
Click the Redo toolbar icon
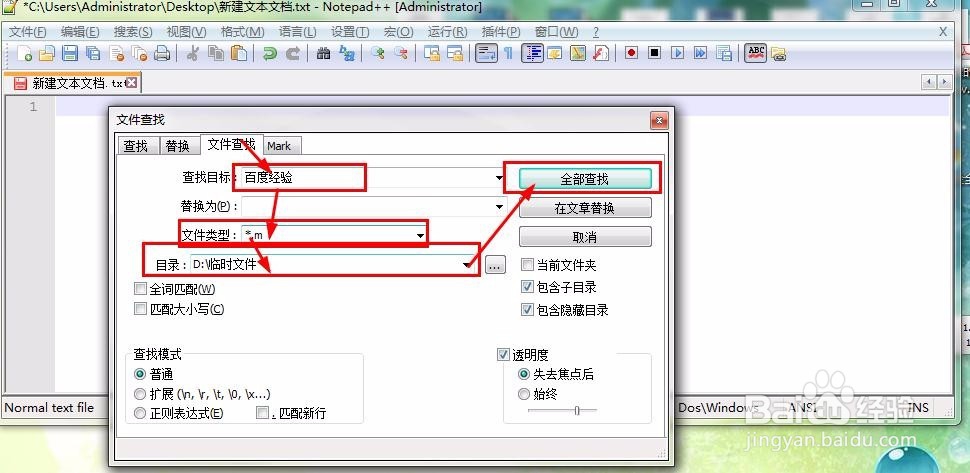pyautogui.click(x=293, y=54)
